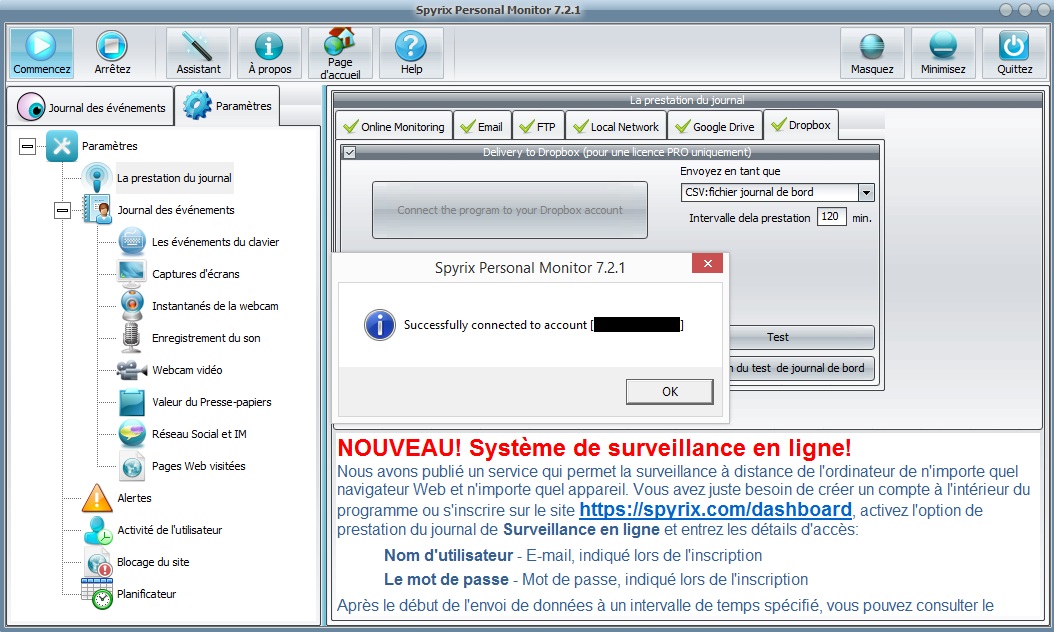This screenshot has width=1054, height=632.
Task: Open the FTP delivery tab
Action: [538, 126]
